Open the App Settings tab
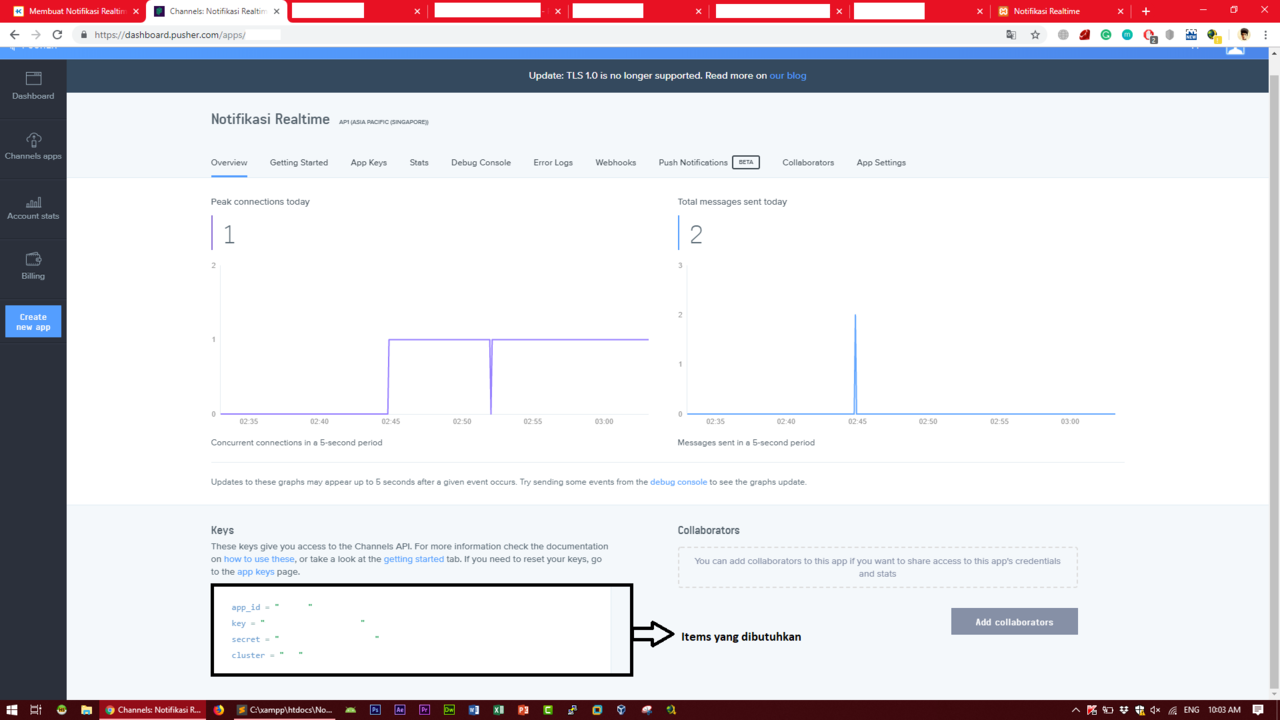1280x720 pixels. [881, 162]
